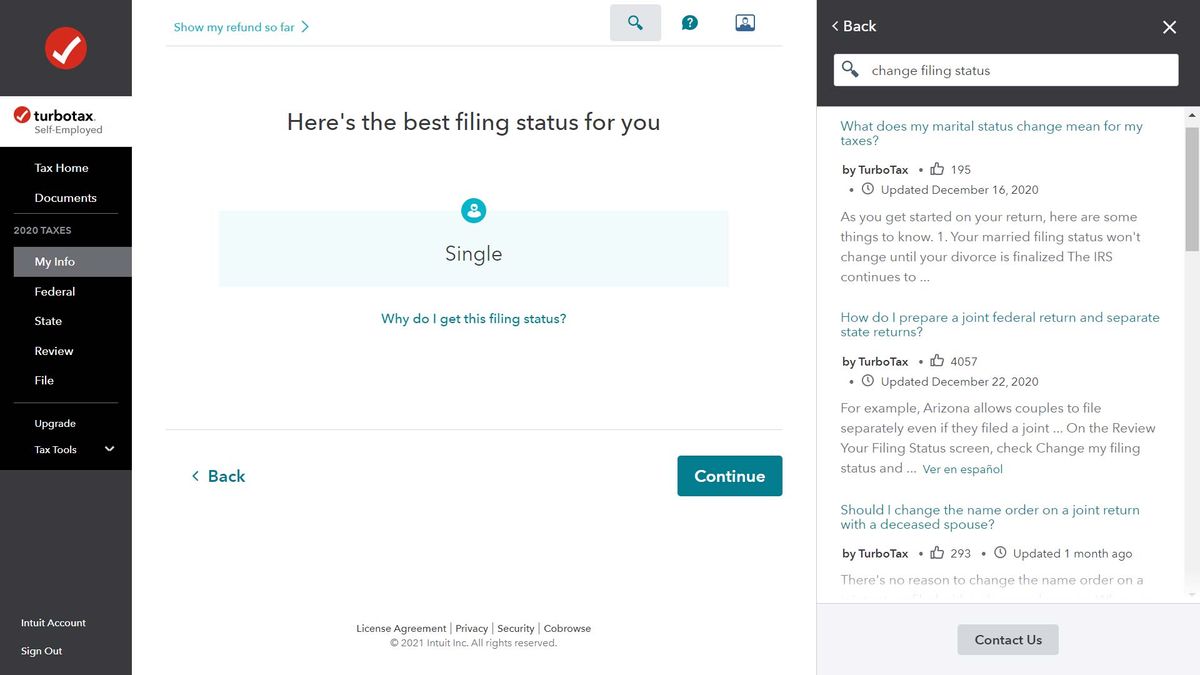1200x675 pixels.
Task: Go to the Review section in the sidebar
Action: [55, 351]
